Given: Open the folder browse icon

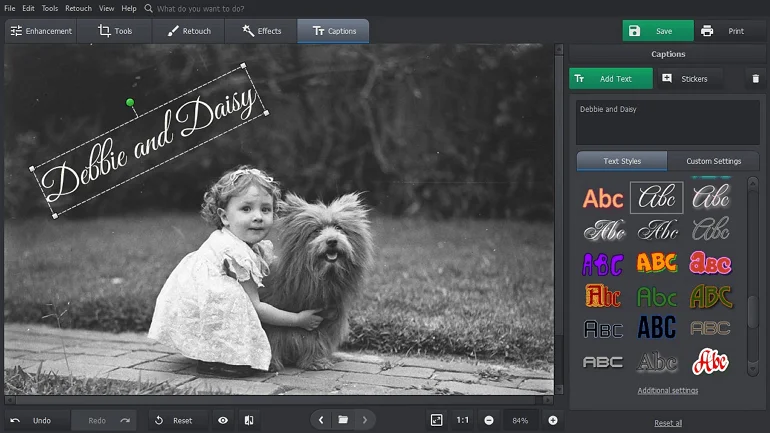Looking at the screenshot, I should coord(343,420).
